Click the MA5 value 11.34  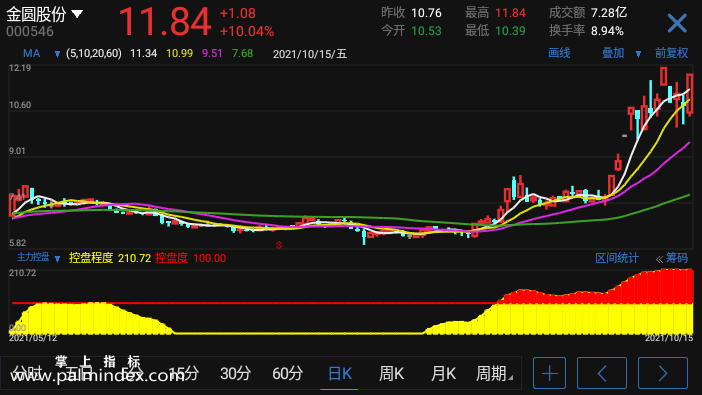[144, 54]
